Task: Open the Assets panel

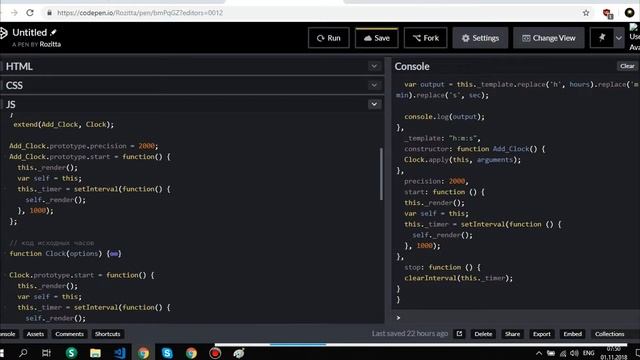Action: [35, 334]
